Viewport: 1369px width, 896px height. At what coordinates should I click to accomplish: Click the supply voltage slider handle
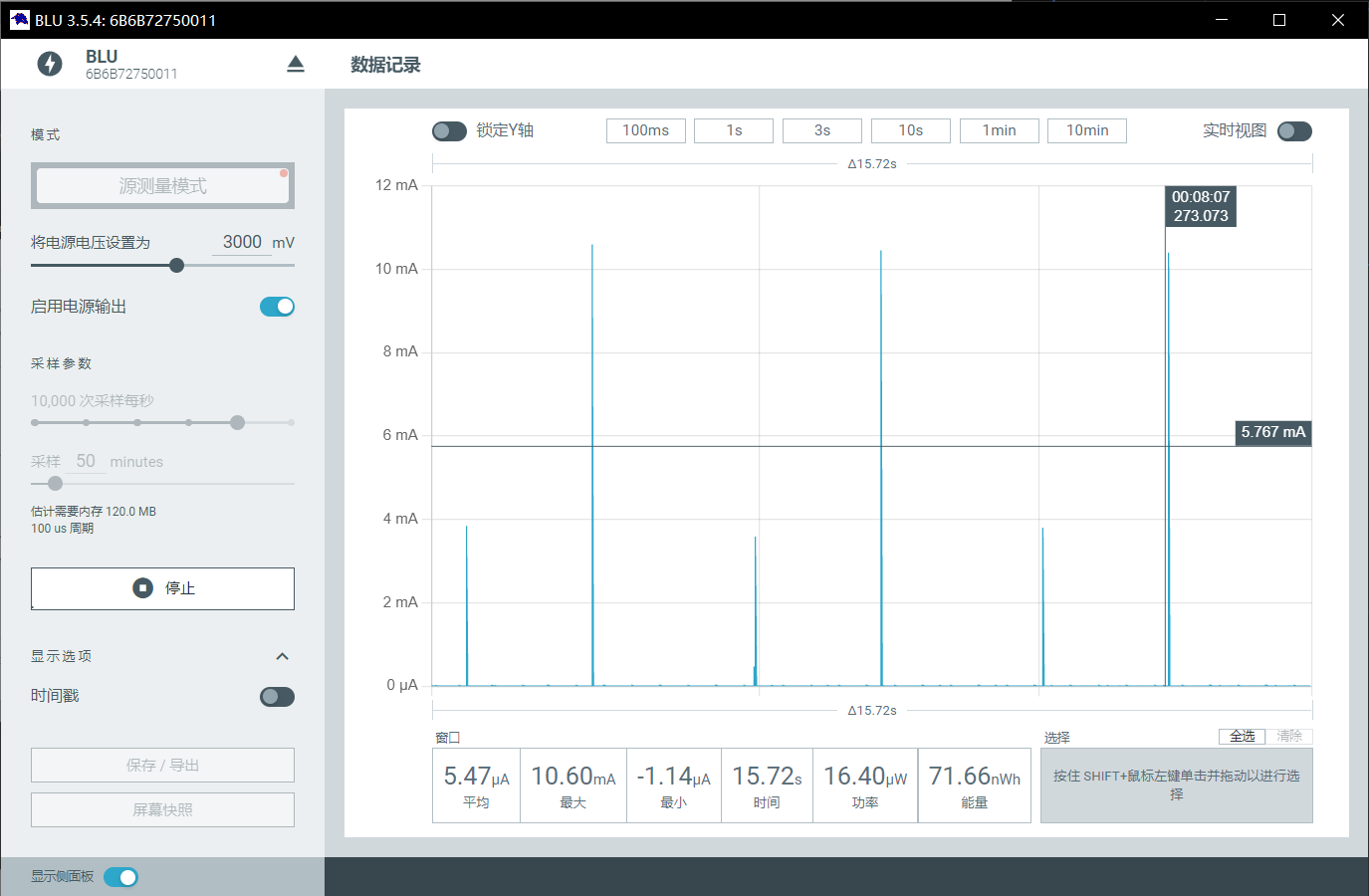[x=176, y=265]
